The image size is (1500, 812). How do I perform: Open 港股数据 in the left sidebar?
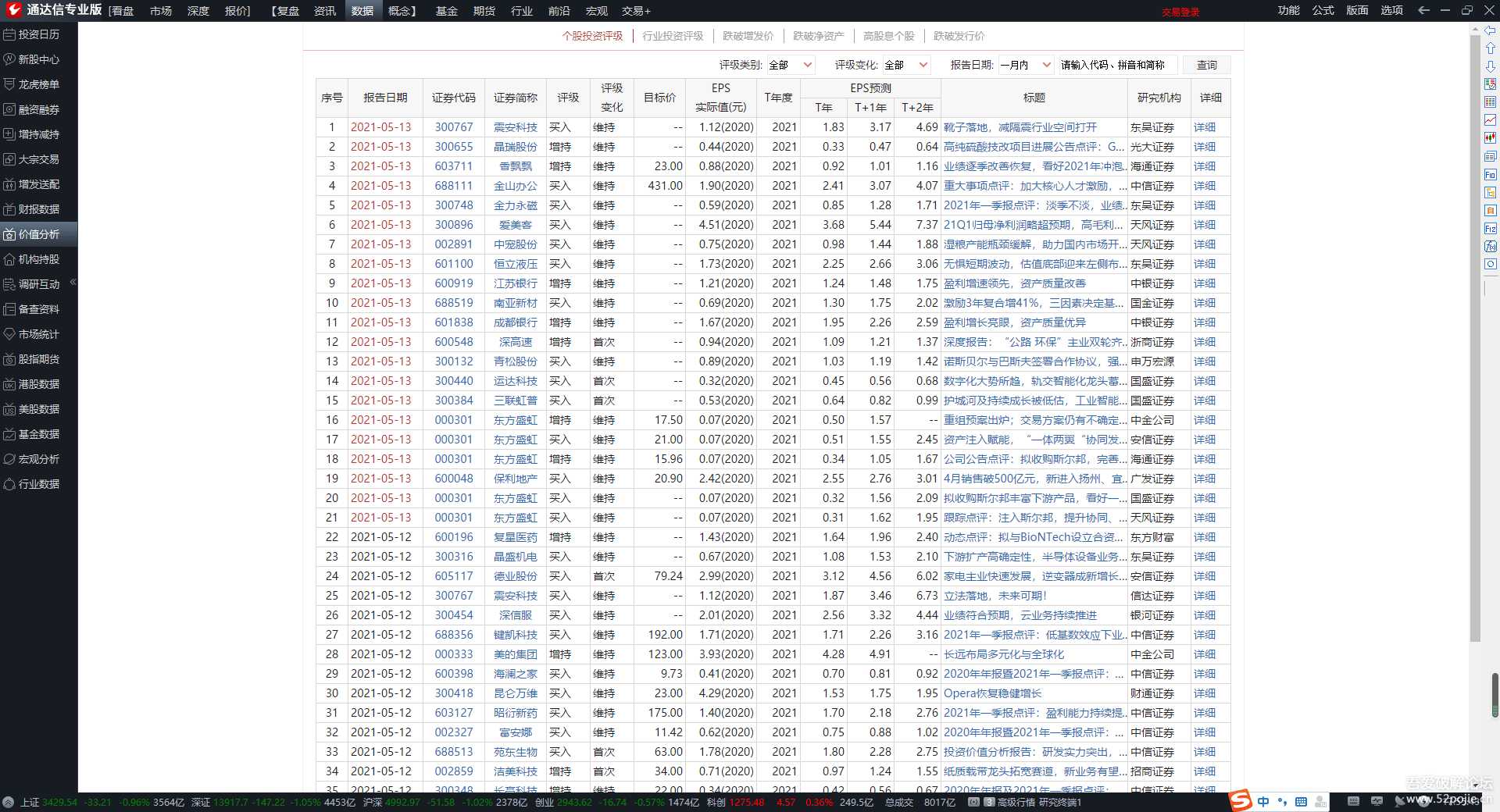click(x=38, y=384)
